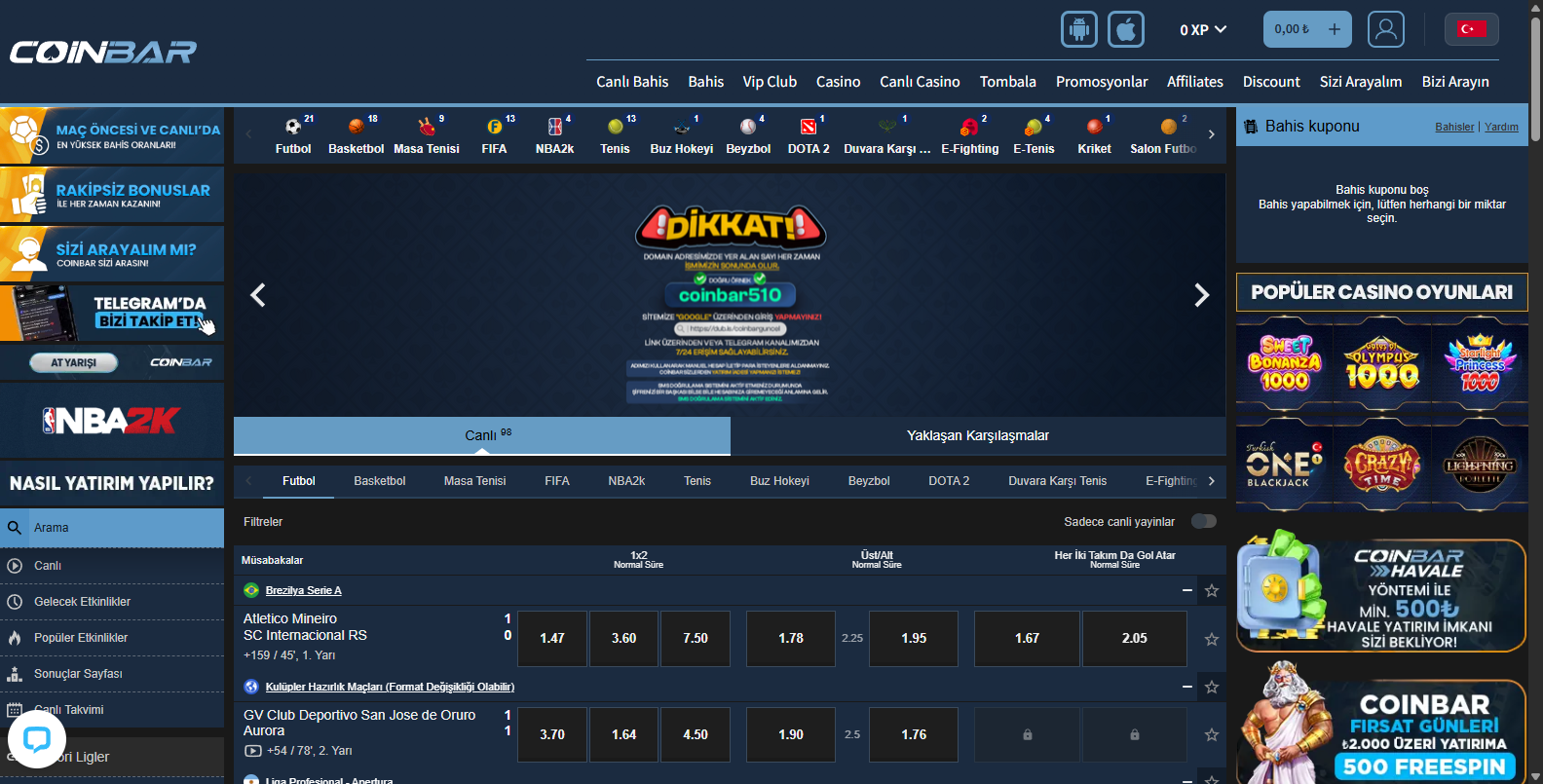Add balance with plus button
This screenshot has height=784, width=1543.
pyautogui.click(x=1335, y=29)
